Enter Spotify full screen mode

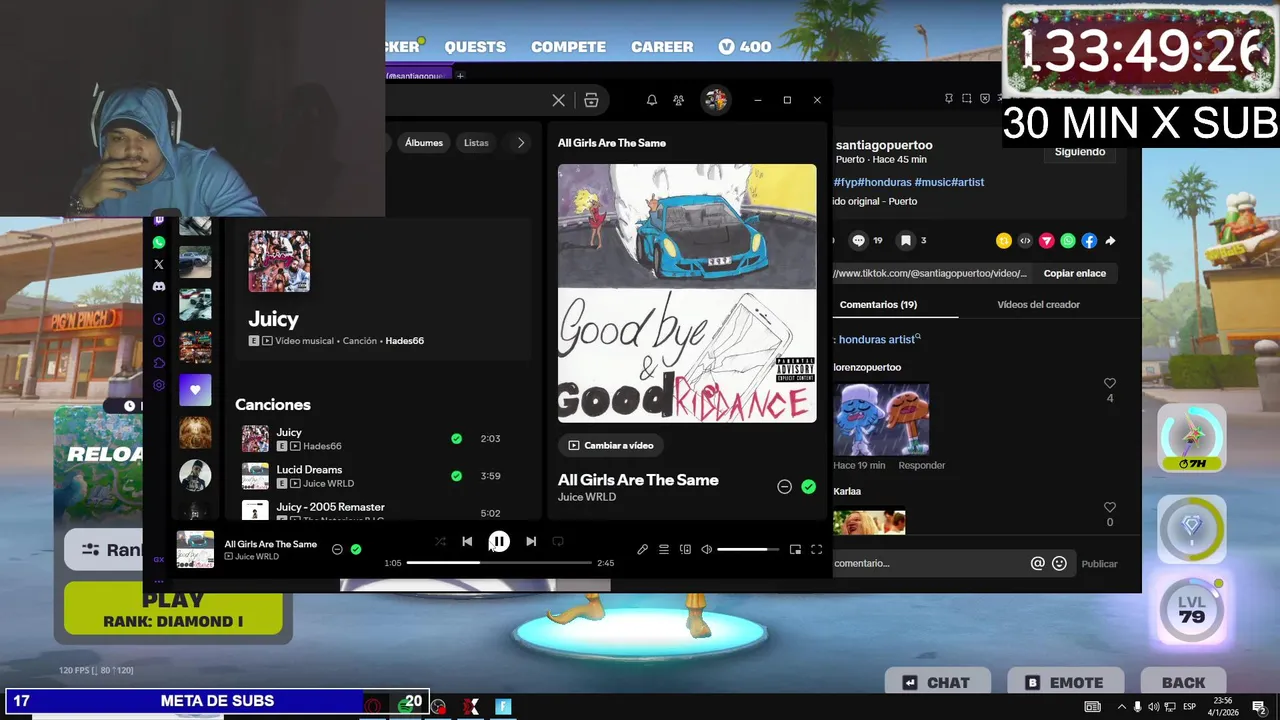tap(816, 549)
